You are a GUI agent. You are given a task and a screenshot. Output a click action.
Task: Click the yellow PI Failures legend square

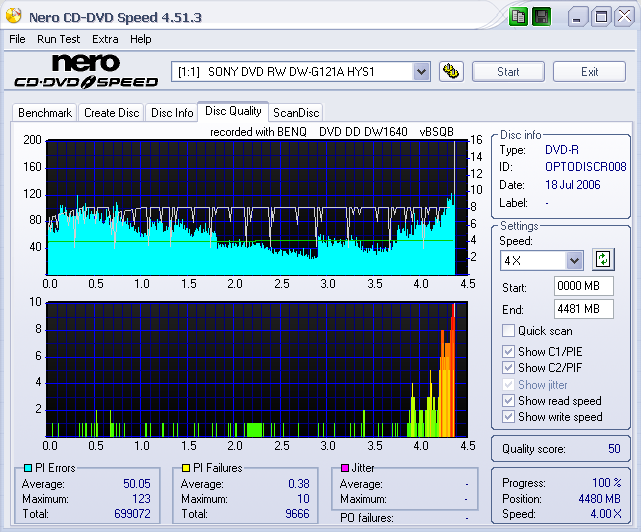pos(186,468)
